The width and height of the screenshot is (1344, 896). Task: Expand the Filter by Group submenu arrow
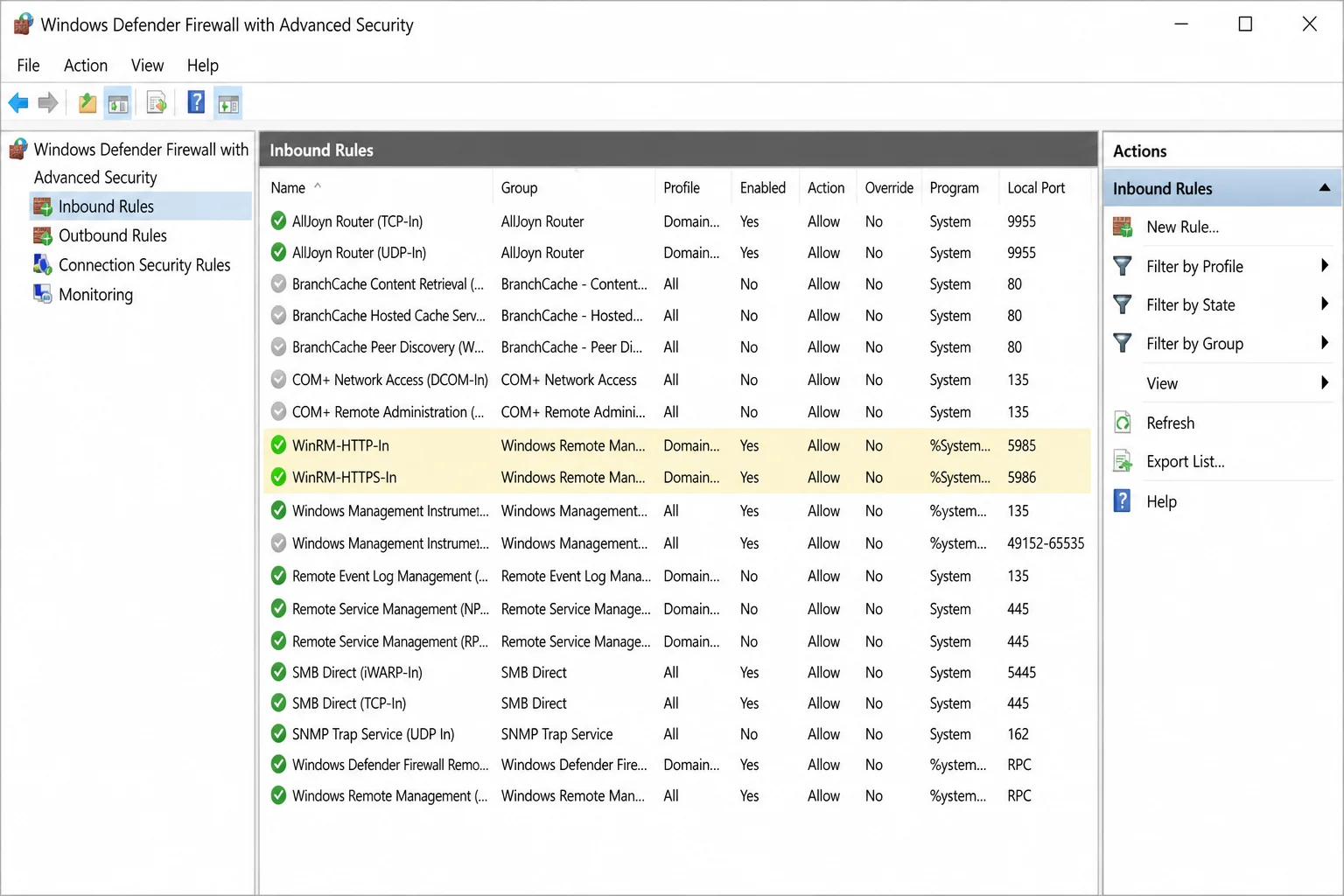point(1325,342)
